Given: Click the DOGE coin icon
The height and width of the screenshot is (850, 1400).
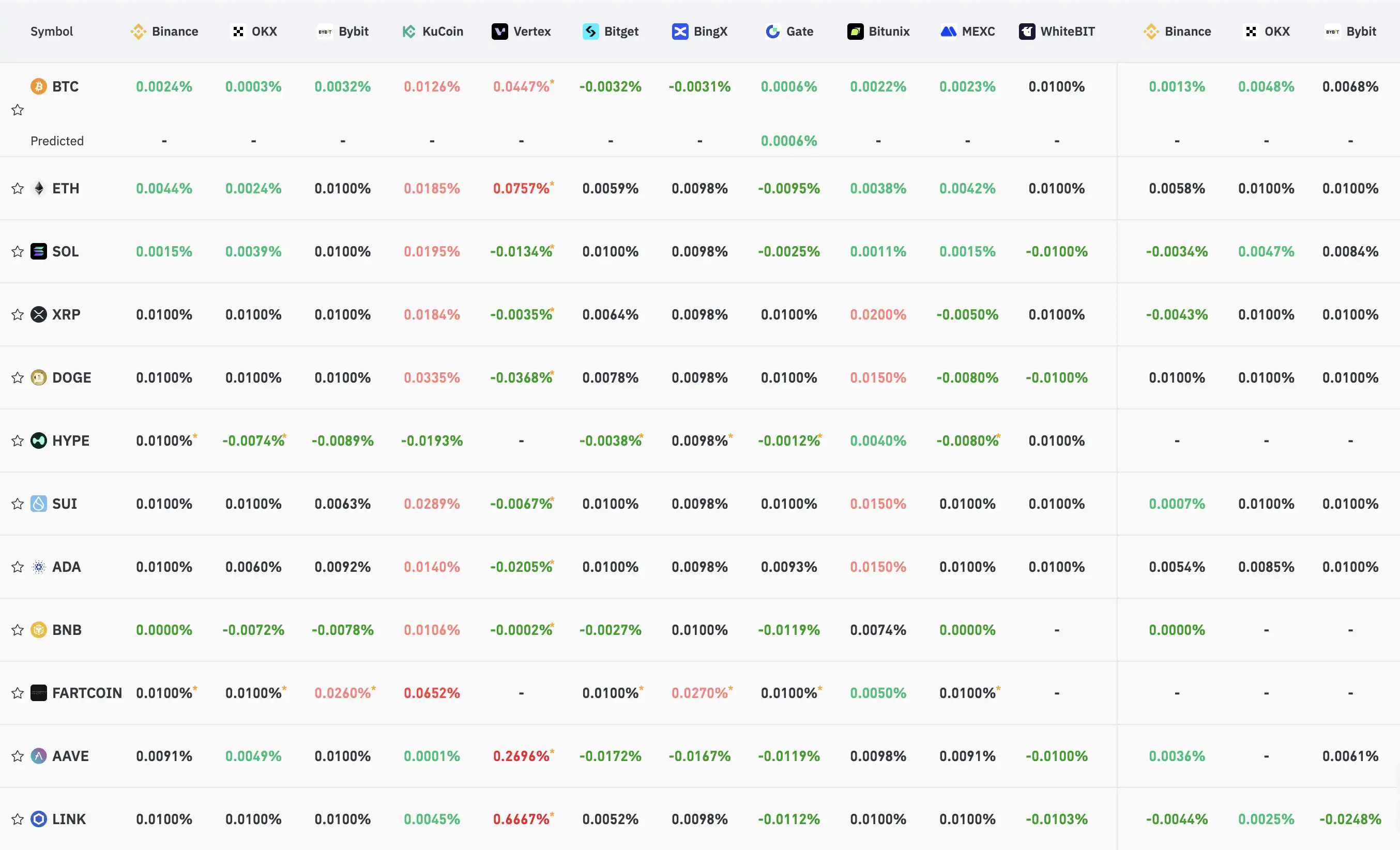Looking at the screenshot, I should pyautogui.click(x=39, y=378).
